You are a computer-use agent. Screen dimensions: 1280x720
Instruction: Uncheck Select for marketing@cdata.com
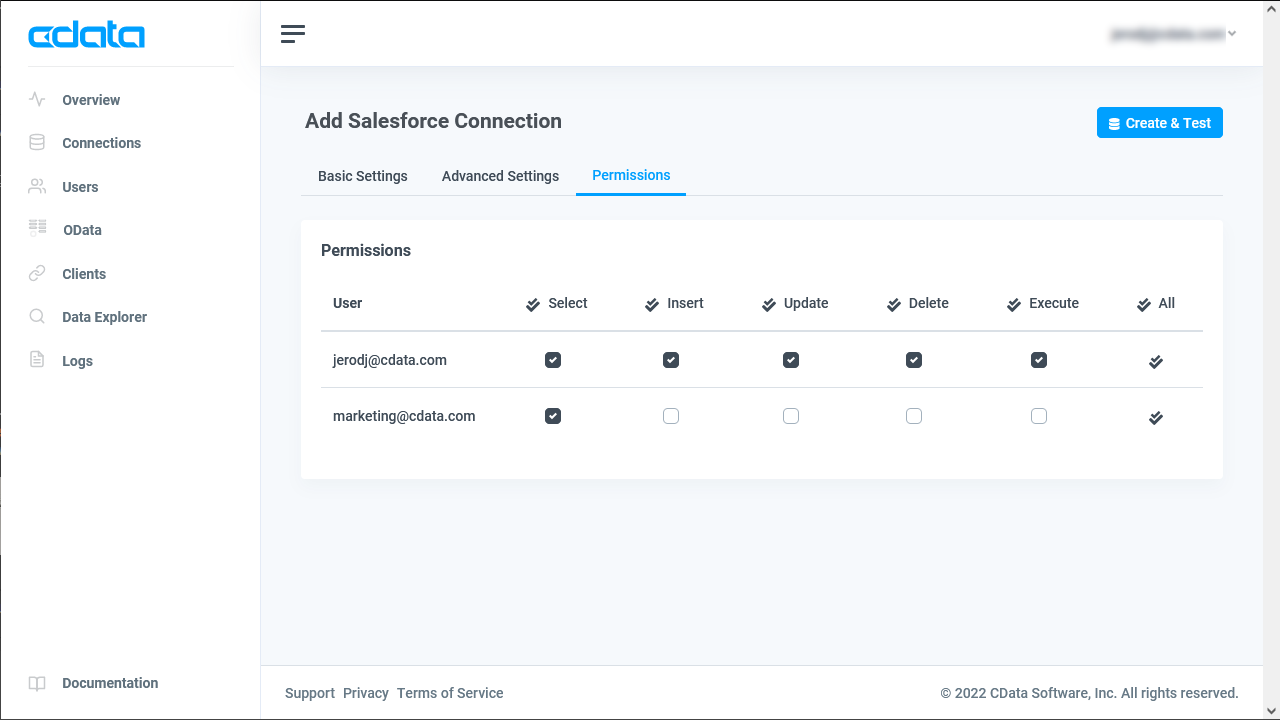tap(553, 416)
